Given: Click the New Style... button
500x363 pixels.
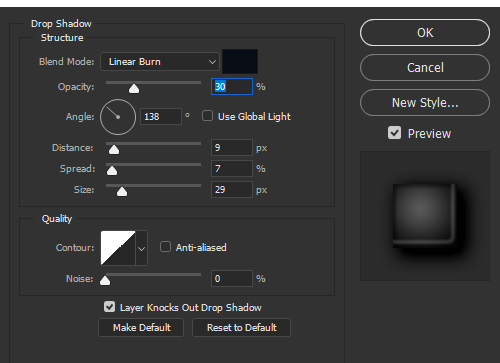Looking at the screenshot, I should click(x=425, y=103).
